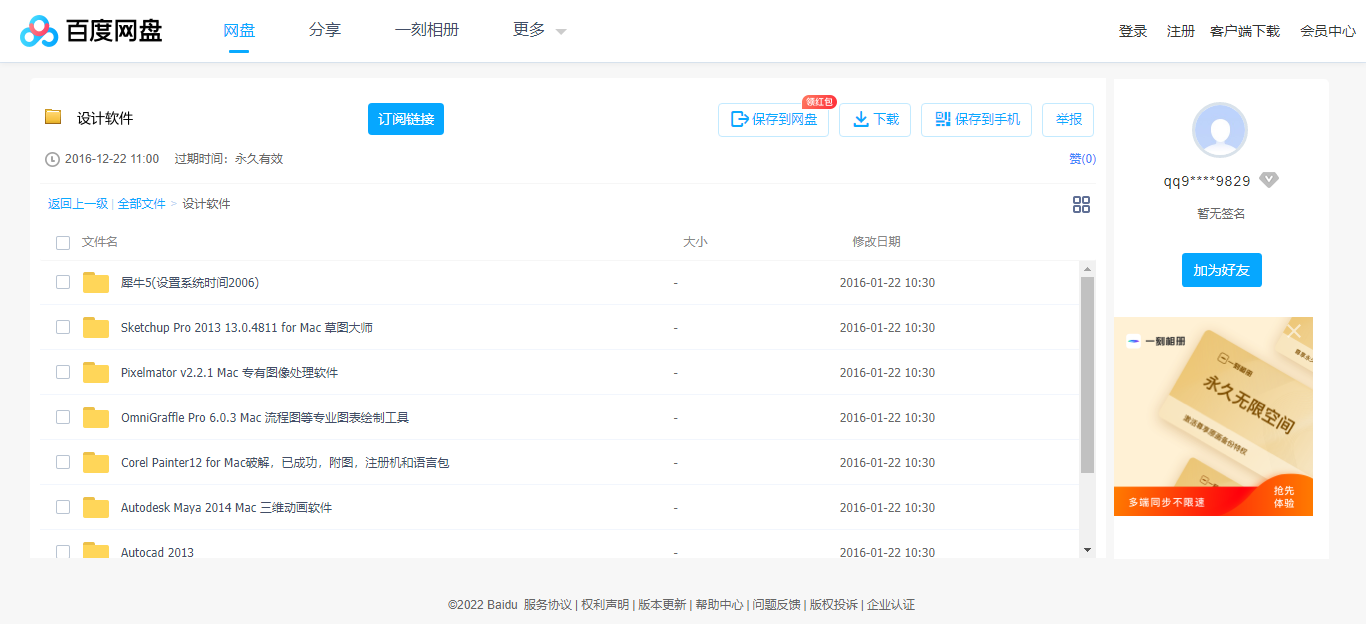Expand the chevron next to qq9****9829
Viewport: 1366px width, 624px height.
[x=1269, y=179]
